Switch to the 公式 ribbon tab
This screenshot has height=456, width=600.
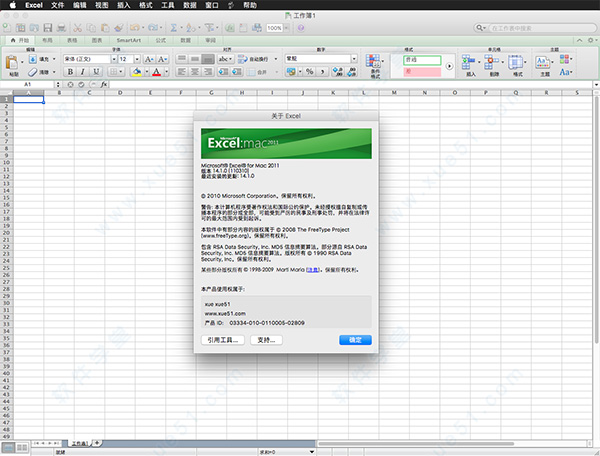pos(161,40)
